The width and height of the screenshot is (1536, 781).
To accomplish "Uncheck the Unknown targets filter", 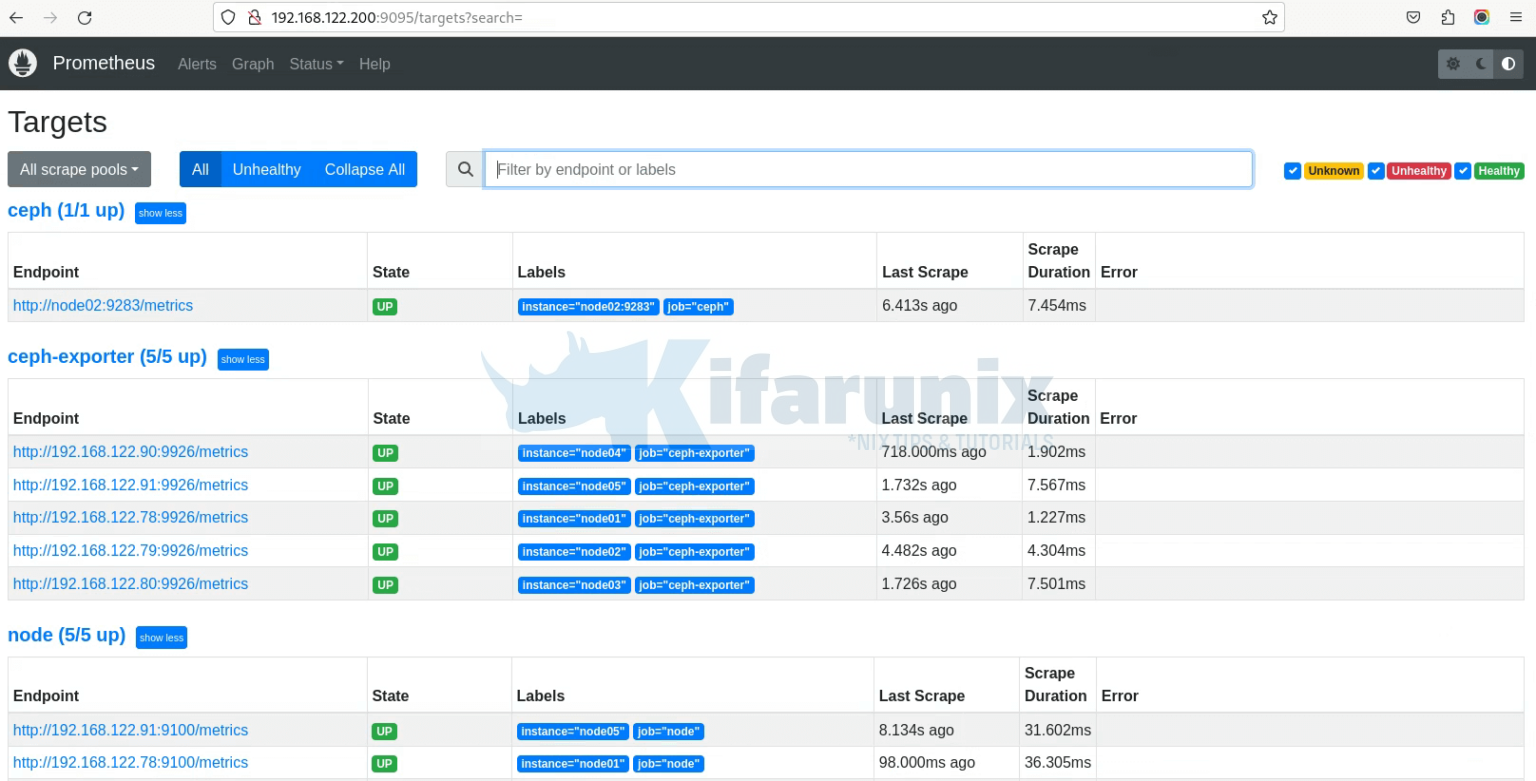I will coord(1292,170).
